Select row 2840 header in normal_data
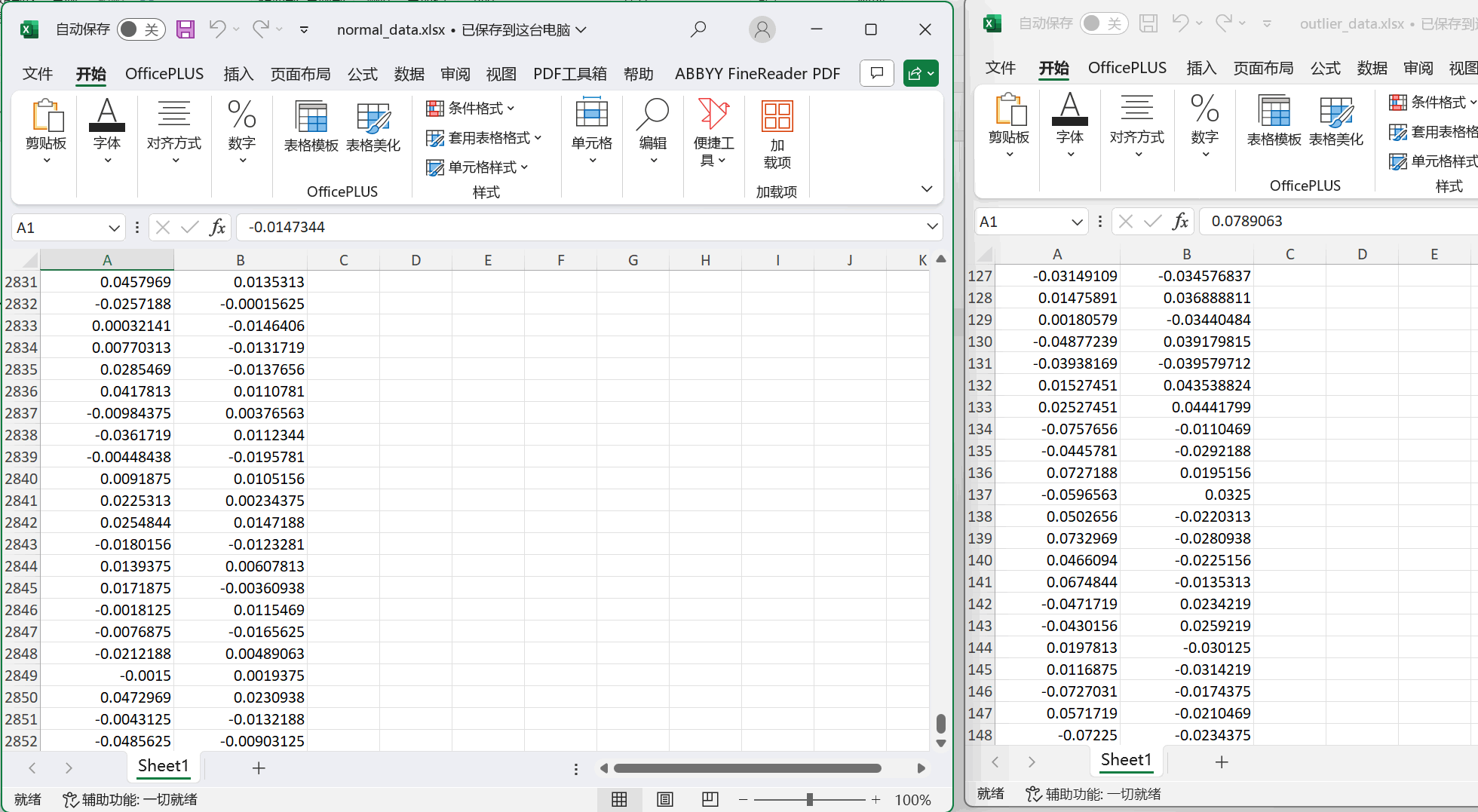This screenshot has width=1478, height=812. click(21, 479)
